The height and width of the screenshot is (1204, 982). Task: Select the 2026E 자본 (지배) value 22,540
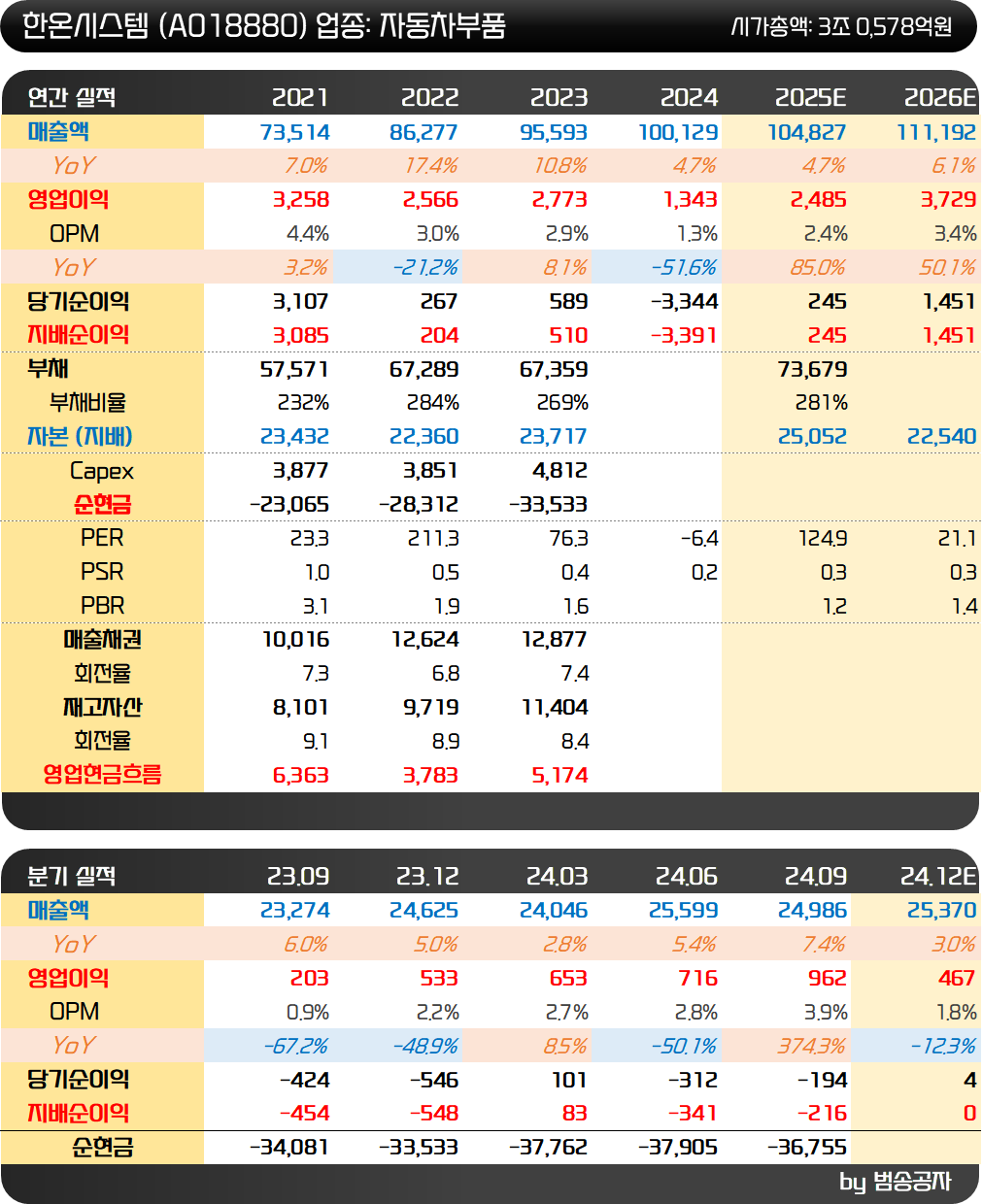pyautogui.click(x=942, y=437)
